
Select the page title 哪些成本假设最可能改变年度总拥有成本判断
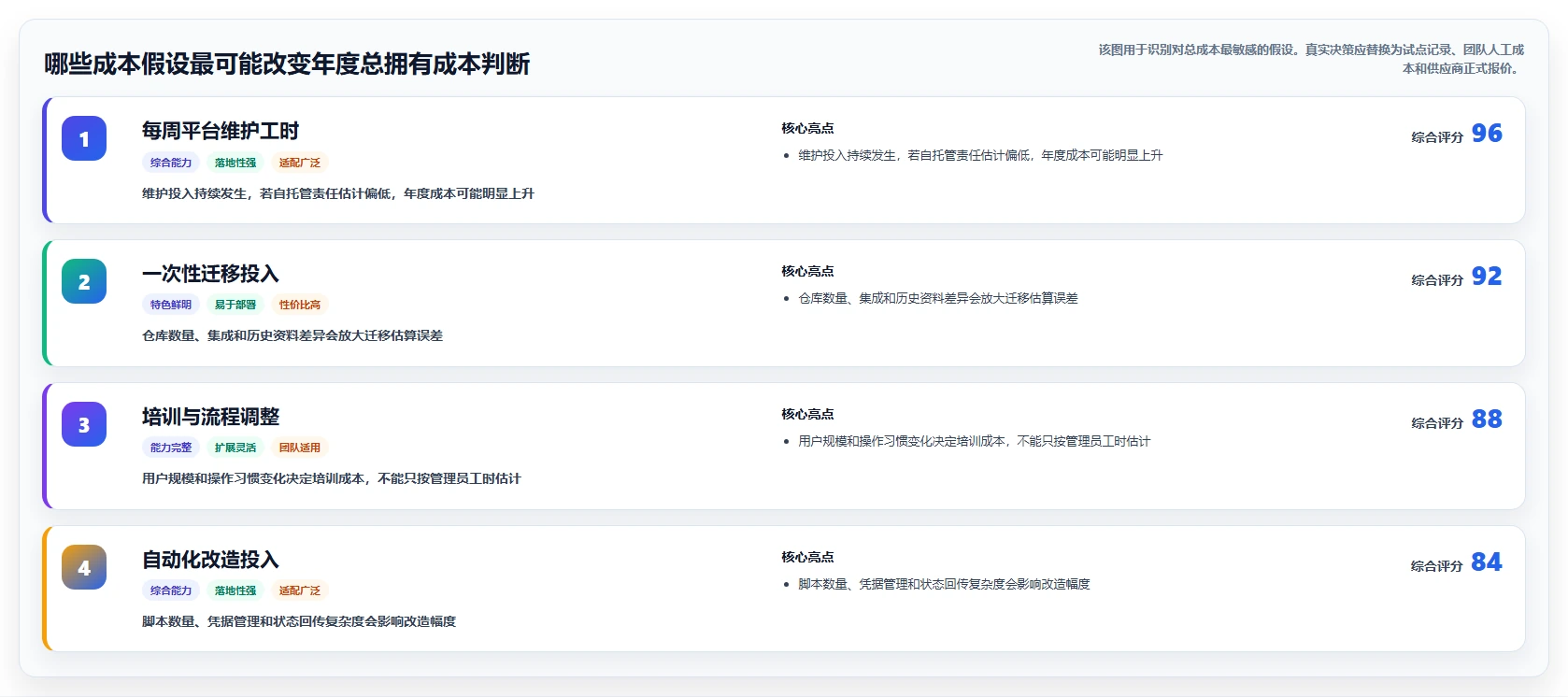(x=287, y=64)
